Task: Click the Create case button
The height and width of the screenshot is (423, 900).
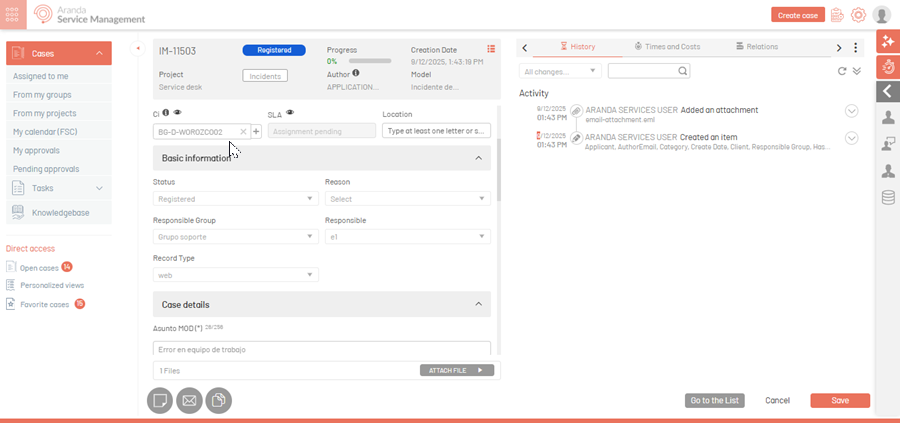Action: pos(798,15)
